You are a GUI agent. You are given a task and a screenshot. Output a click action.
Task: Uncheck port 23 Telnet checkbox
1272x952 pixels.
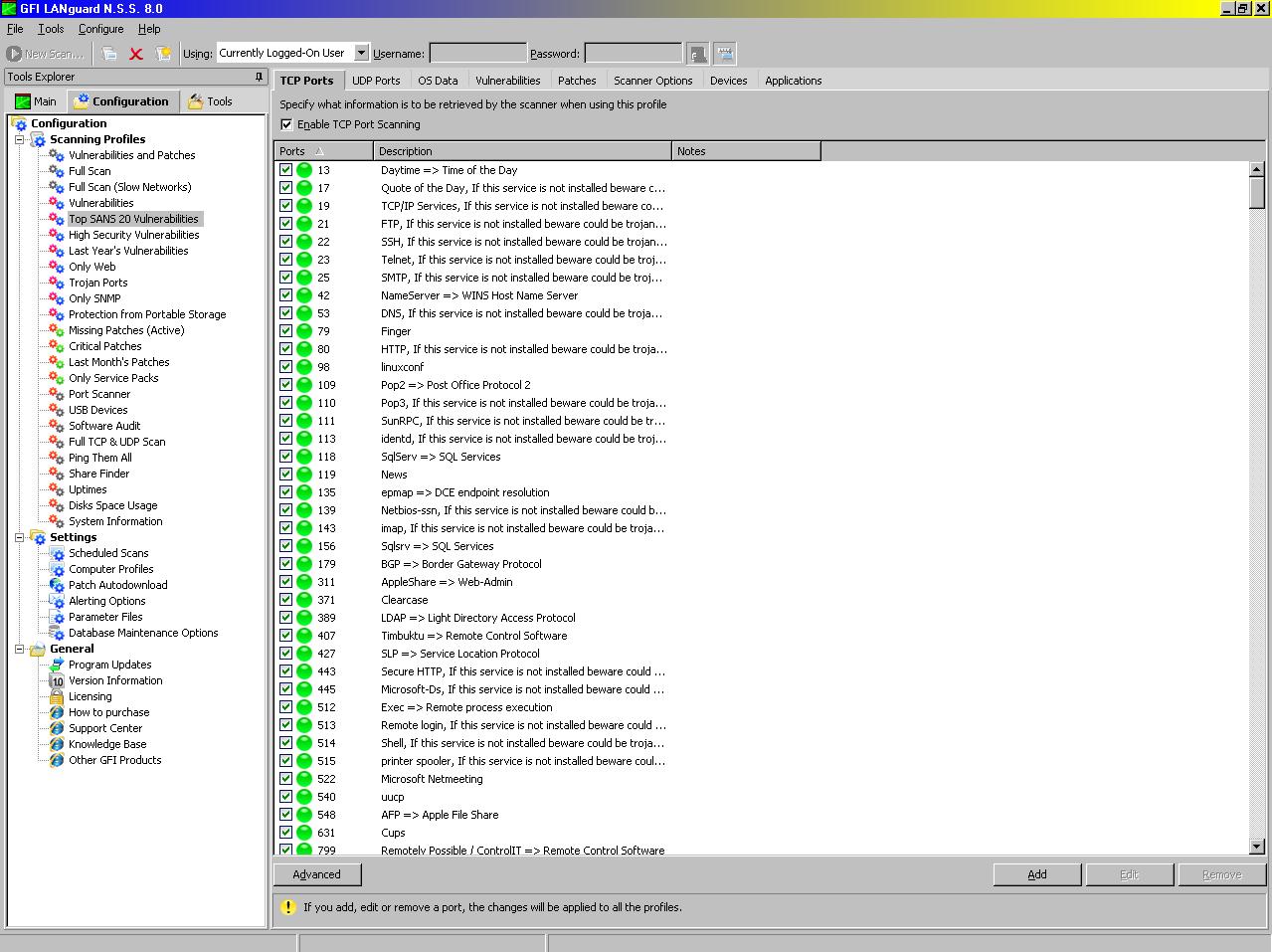click(285, 260)
